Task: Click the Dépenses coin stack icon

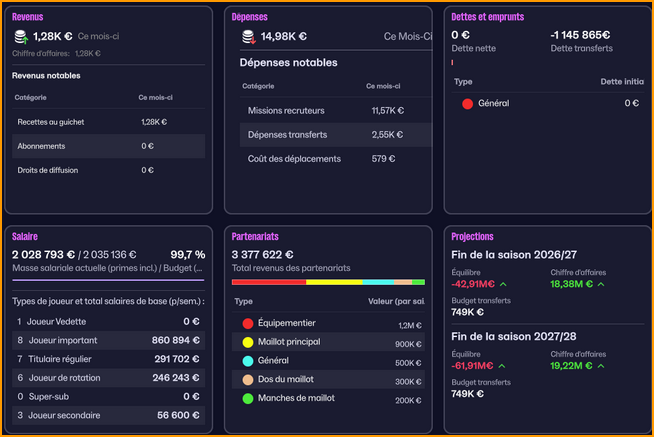Action: (x=247, y=38)
